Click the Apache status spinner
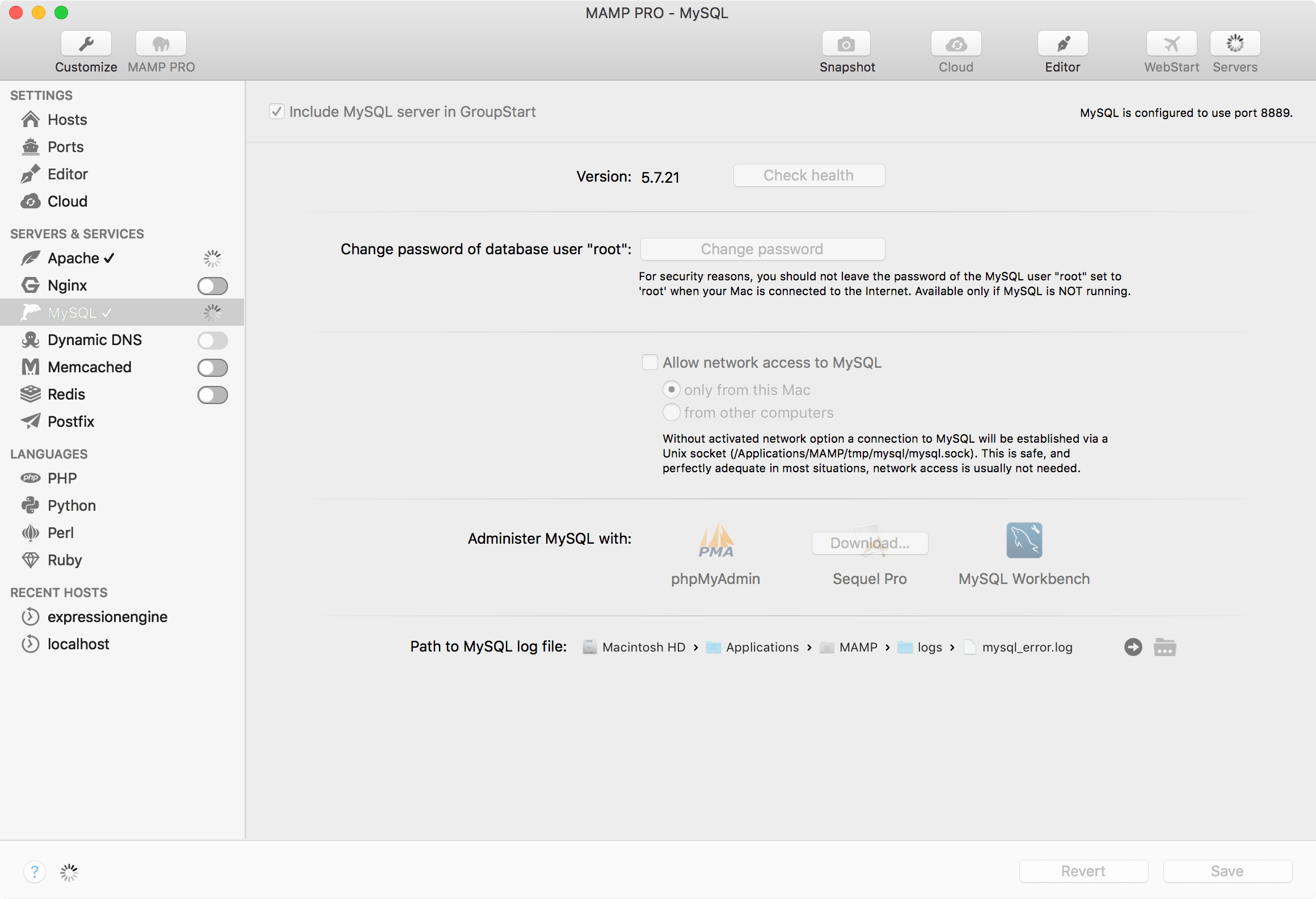The image size is (1316, 899). coord(212,259)
